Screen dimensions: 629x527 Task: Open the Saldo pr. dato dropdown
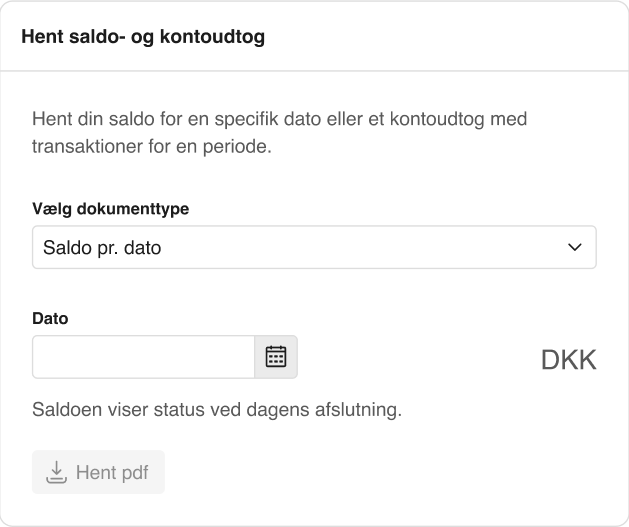[x=314, y=247]
